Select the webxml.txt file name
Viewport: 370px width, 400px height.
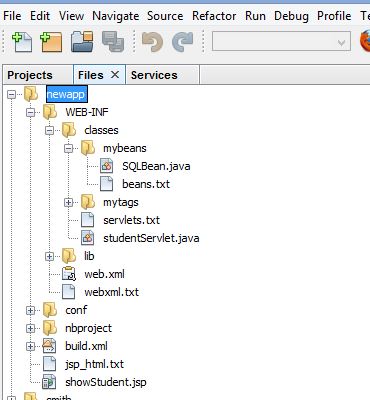click(112, 292)
